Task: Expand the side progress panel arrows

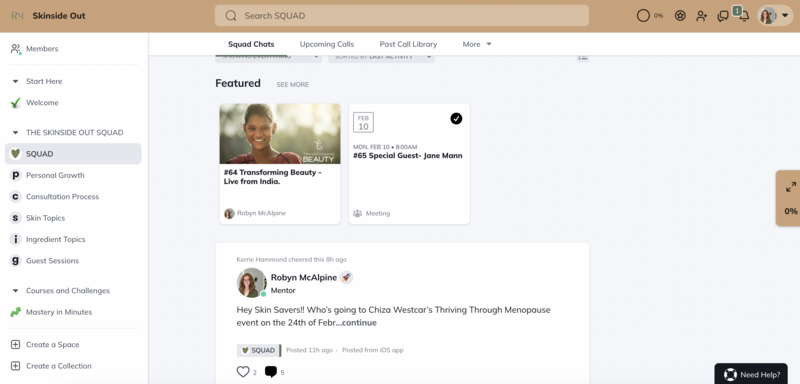Action: 791,187
